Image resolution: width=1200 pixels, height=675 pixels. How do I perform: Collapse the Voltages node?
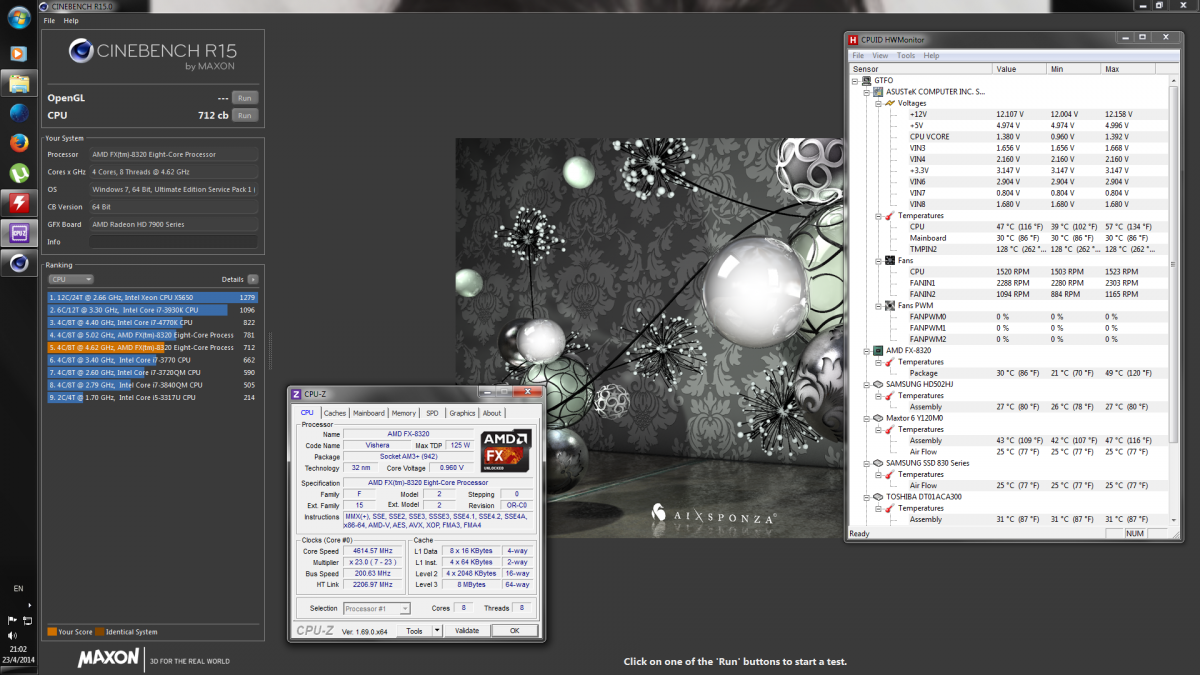pyautogui.click(x=878, y=102)
